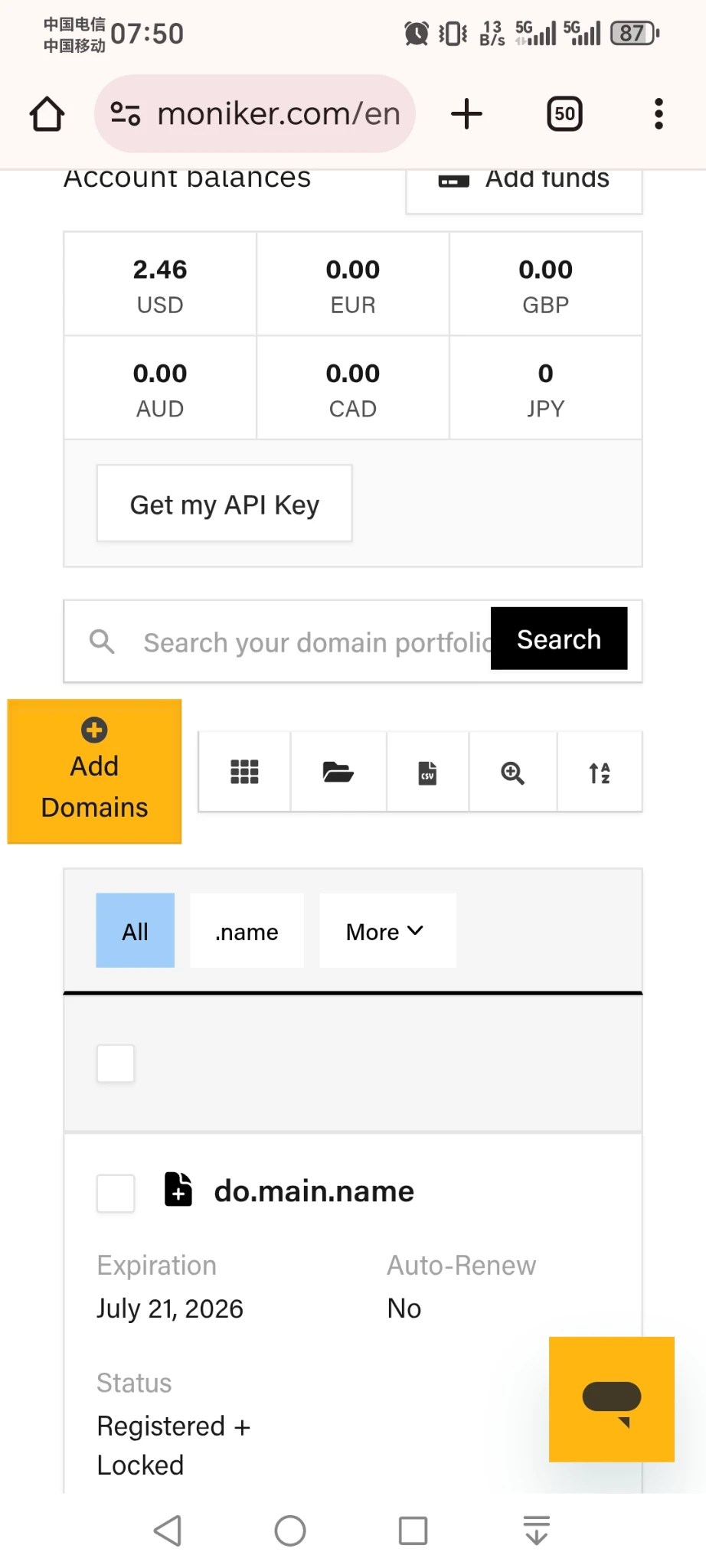Viewport: 706px width, 1568px height.
Task: Export domains with the CSV icon
Action: click(x=427, y=773)
